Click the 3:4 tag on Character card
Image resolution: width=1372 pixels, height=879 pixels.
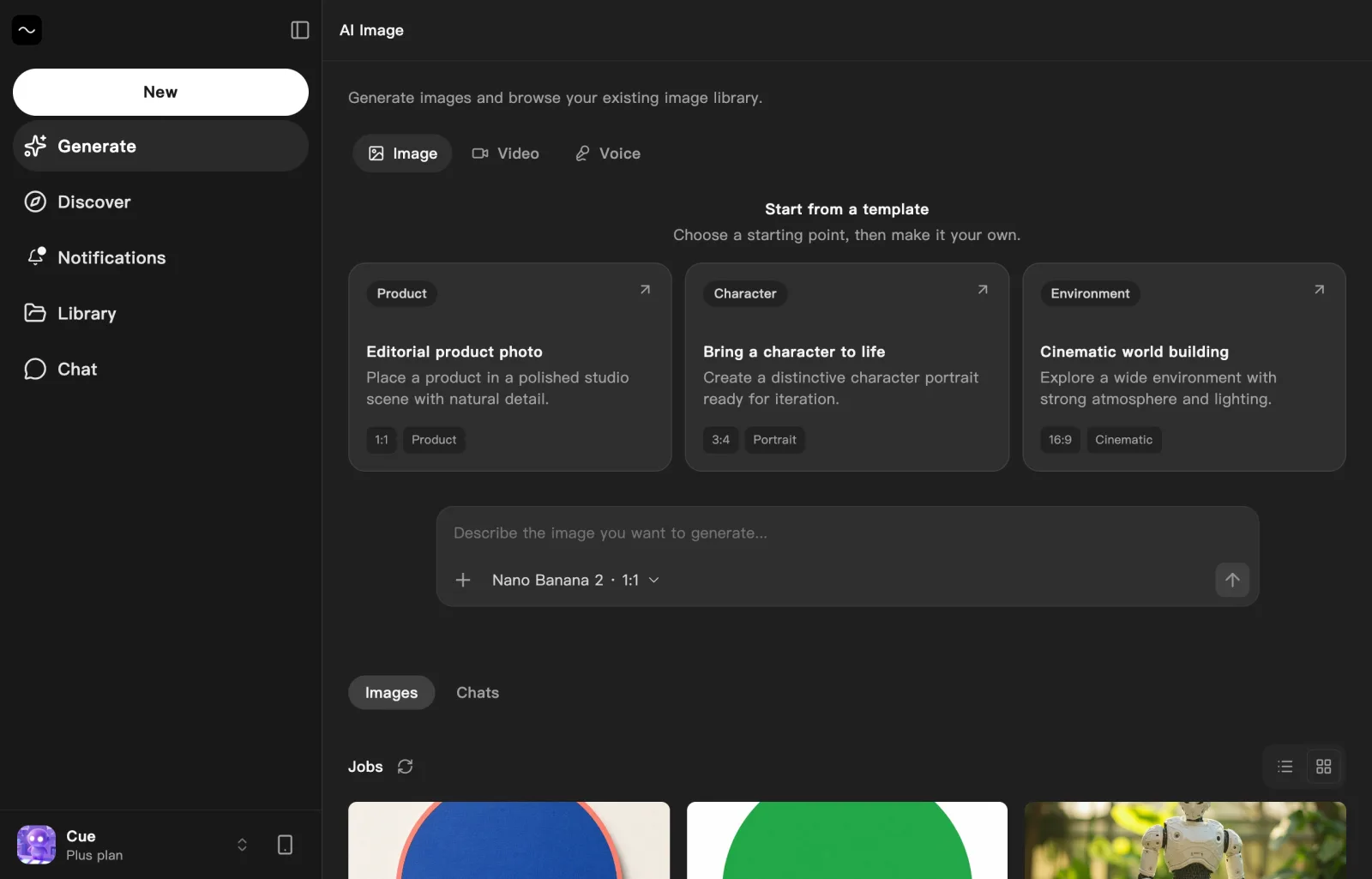coord(721,440)
